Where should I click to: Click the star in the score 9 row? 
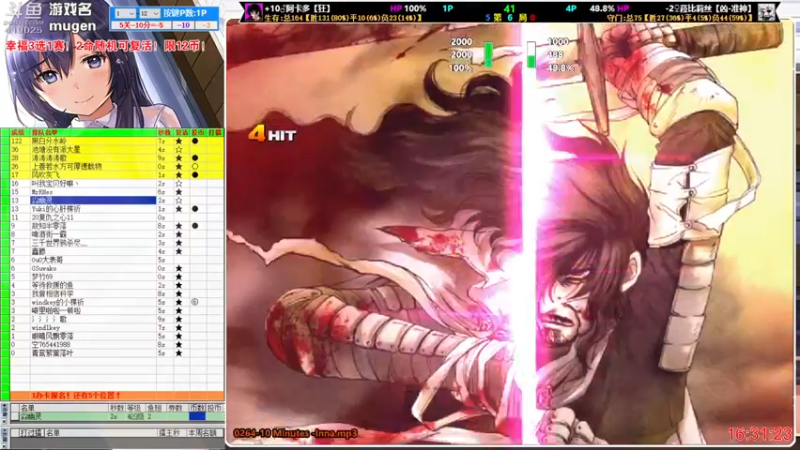click(x=179, y=226)
